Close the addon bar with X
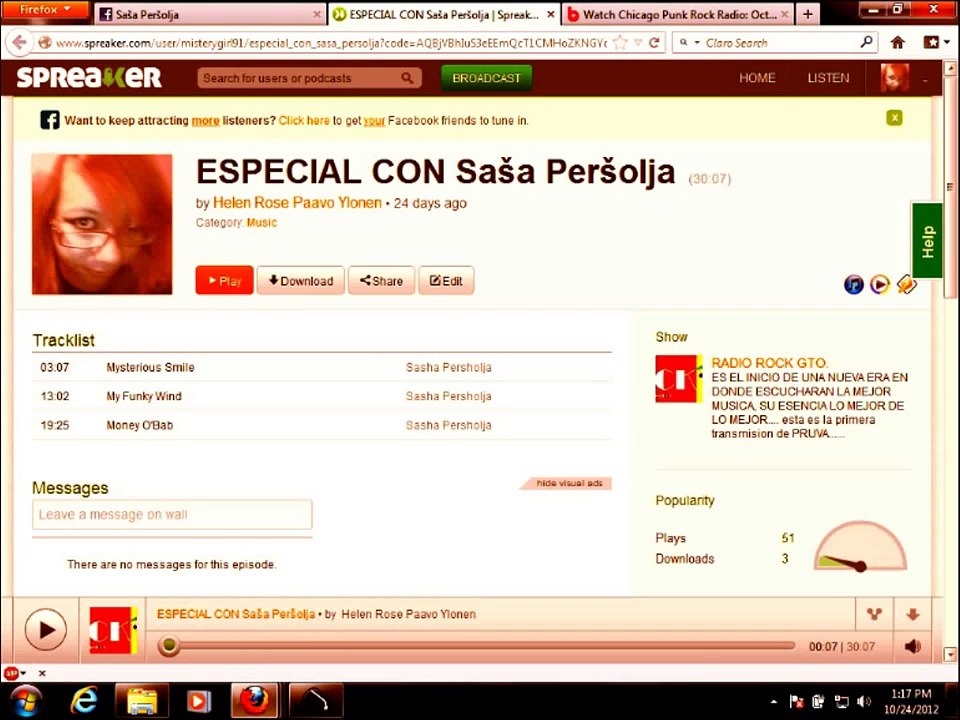This screenshot has height=720, width=960. (42, 673)
